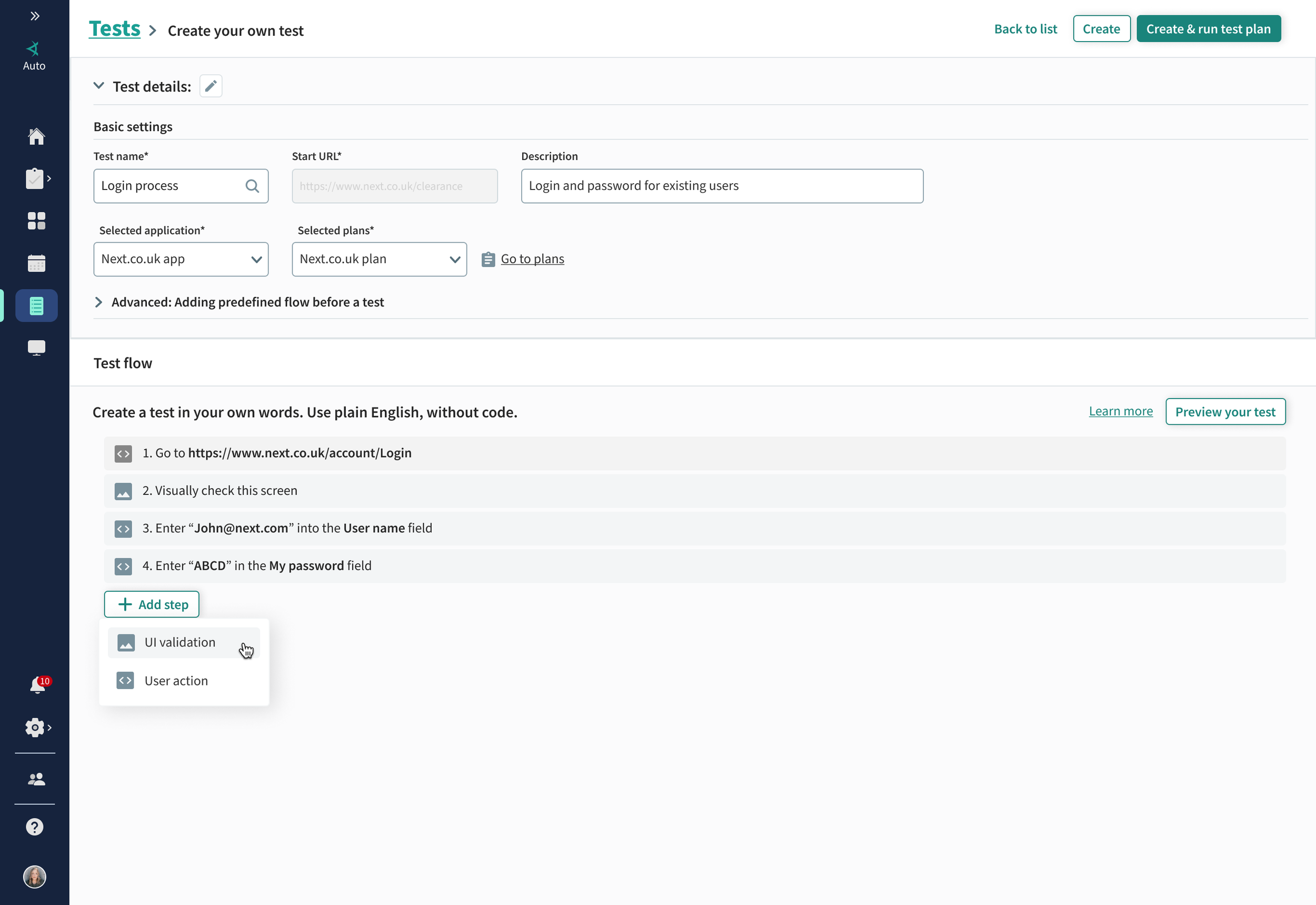Image resolution: width=1316 pixels, height=905 pixels.
Task: Click the code icon on step 3
Action: click(123, 529)
